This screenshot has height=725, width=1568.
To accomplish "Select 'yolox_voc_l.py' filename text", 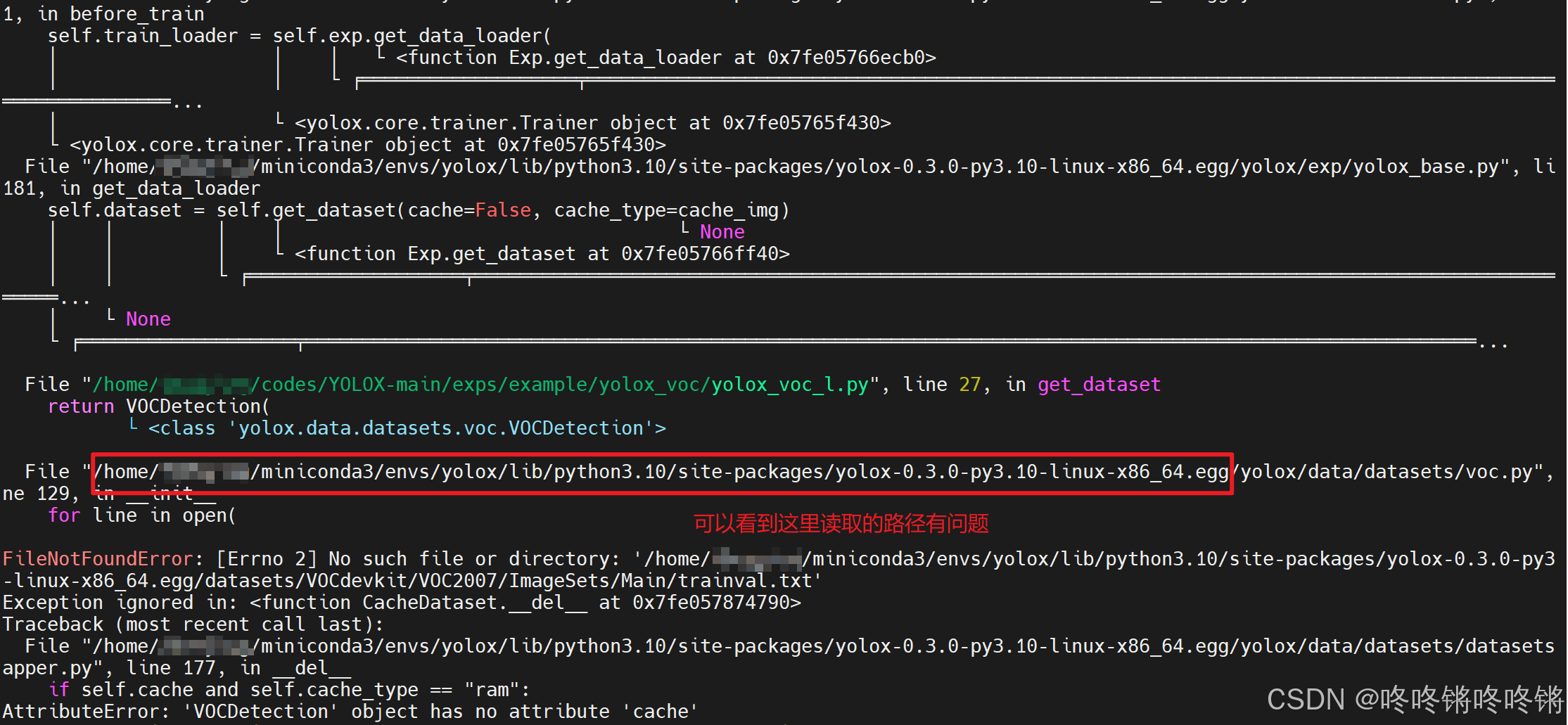I will pyautogui.click(x=790, y=385).
